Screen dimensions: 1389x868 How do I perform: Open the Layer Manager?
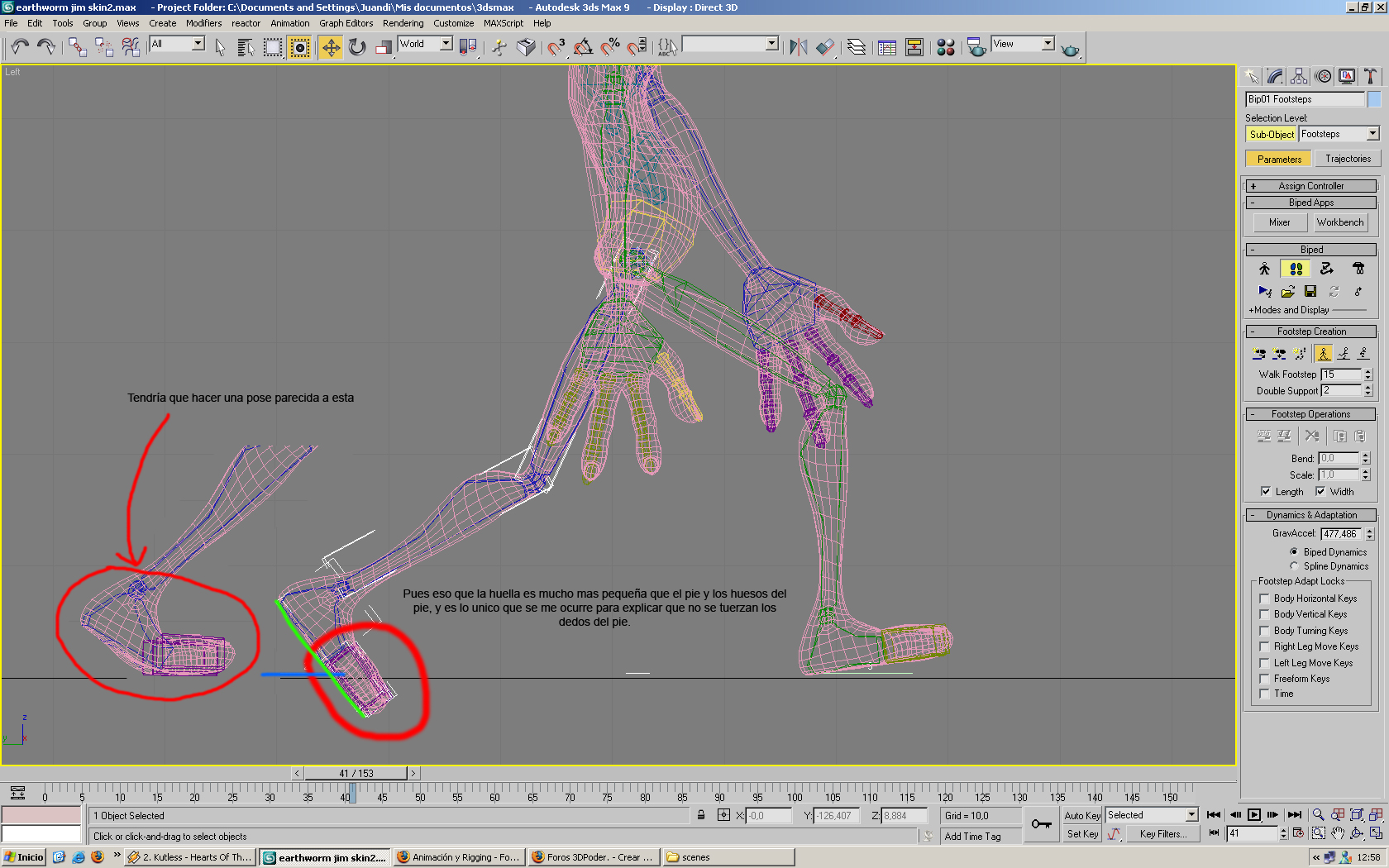click(x=857, y=47)
